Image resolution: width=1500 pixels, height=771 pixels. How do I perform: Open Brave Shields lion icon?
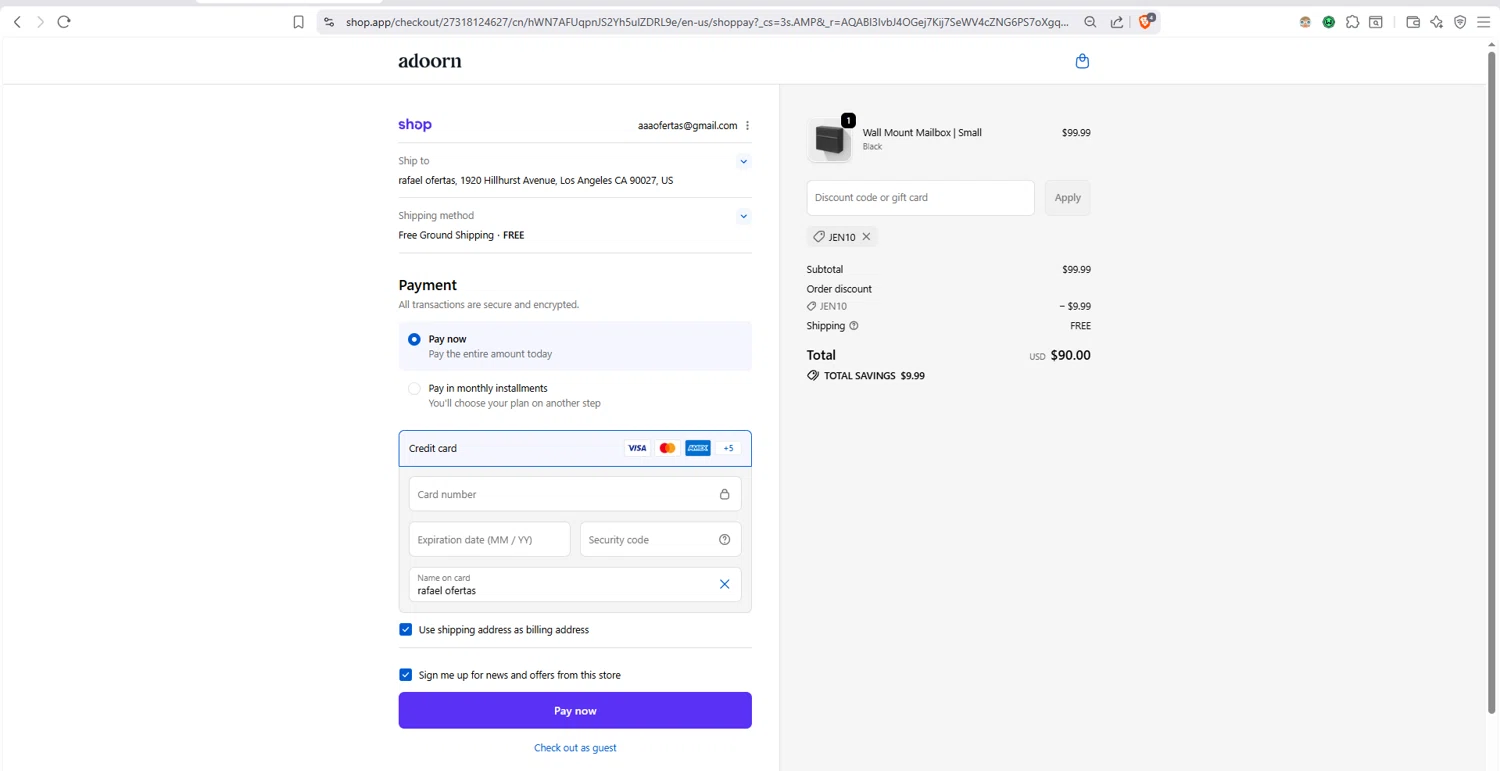pos(1146,21)
